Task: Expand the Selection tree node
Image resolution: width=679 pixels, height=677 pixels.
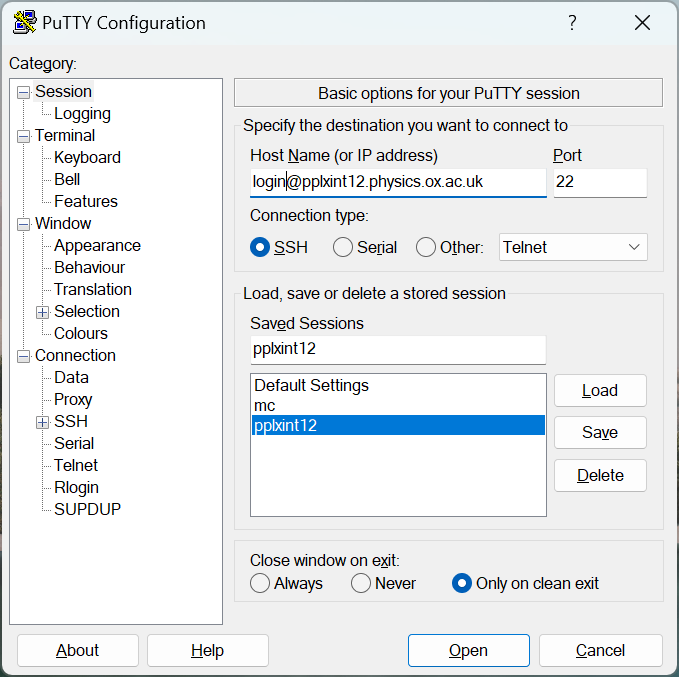Action: coord(42,312)
